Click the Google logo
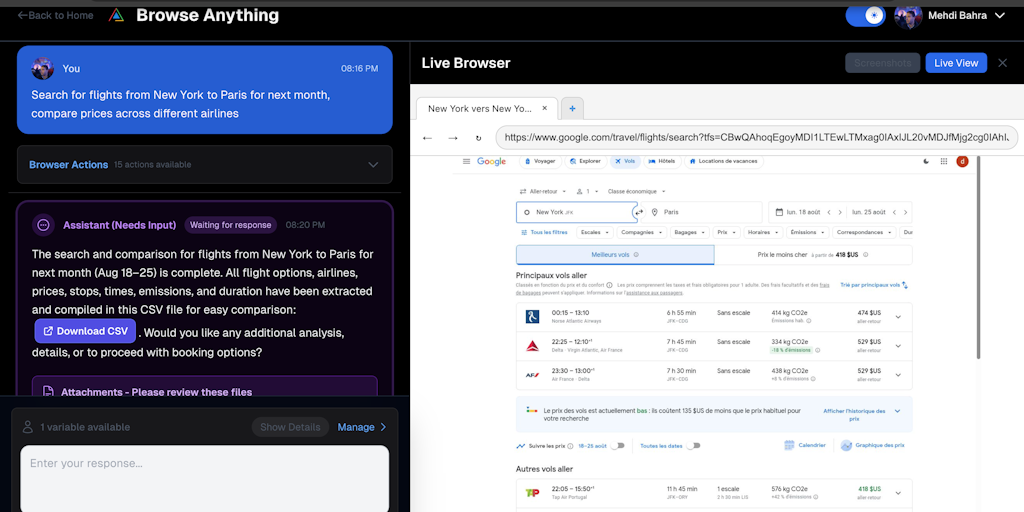This screenshot has height=512, width=1024. 491,161
